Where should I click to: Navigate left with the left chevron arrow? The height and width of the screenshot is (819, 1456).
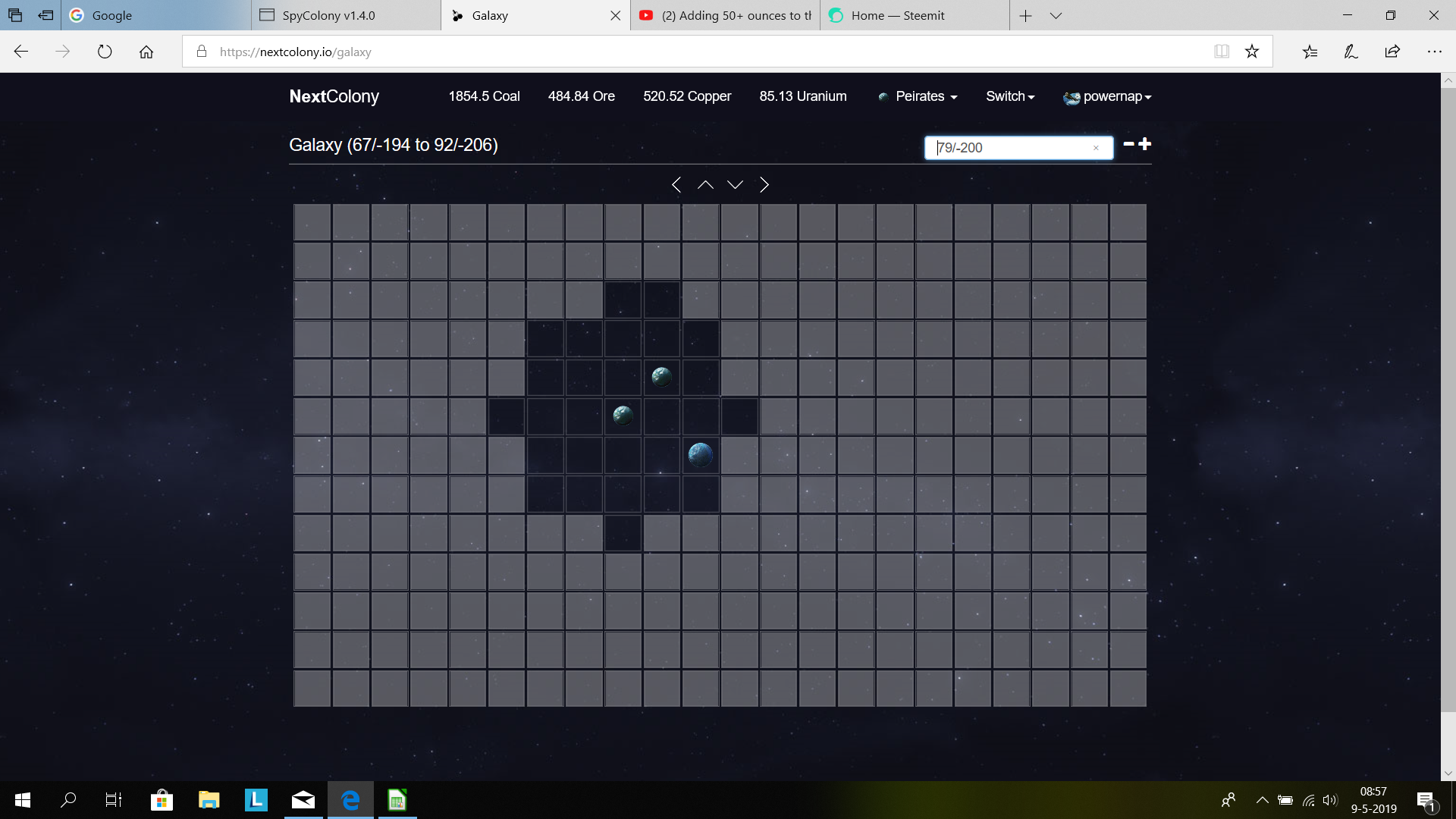676,184
